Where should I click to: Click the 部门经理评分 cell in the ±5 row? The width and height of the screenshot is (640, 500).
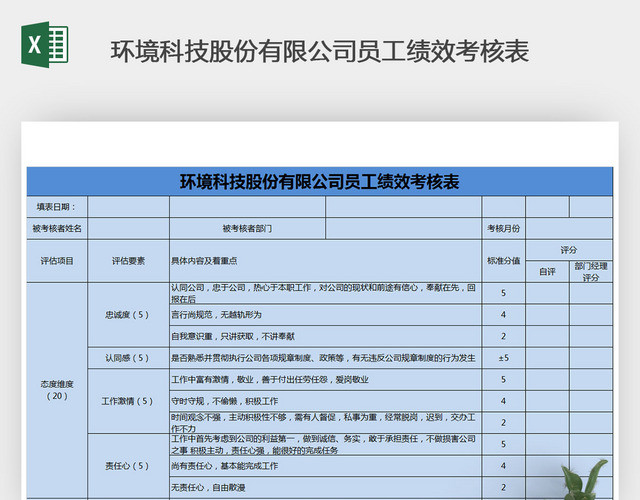591,358
